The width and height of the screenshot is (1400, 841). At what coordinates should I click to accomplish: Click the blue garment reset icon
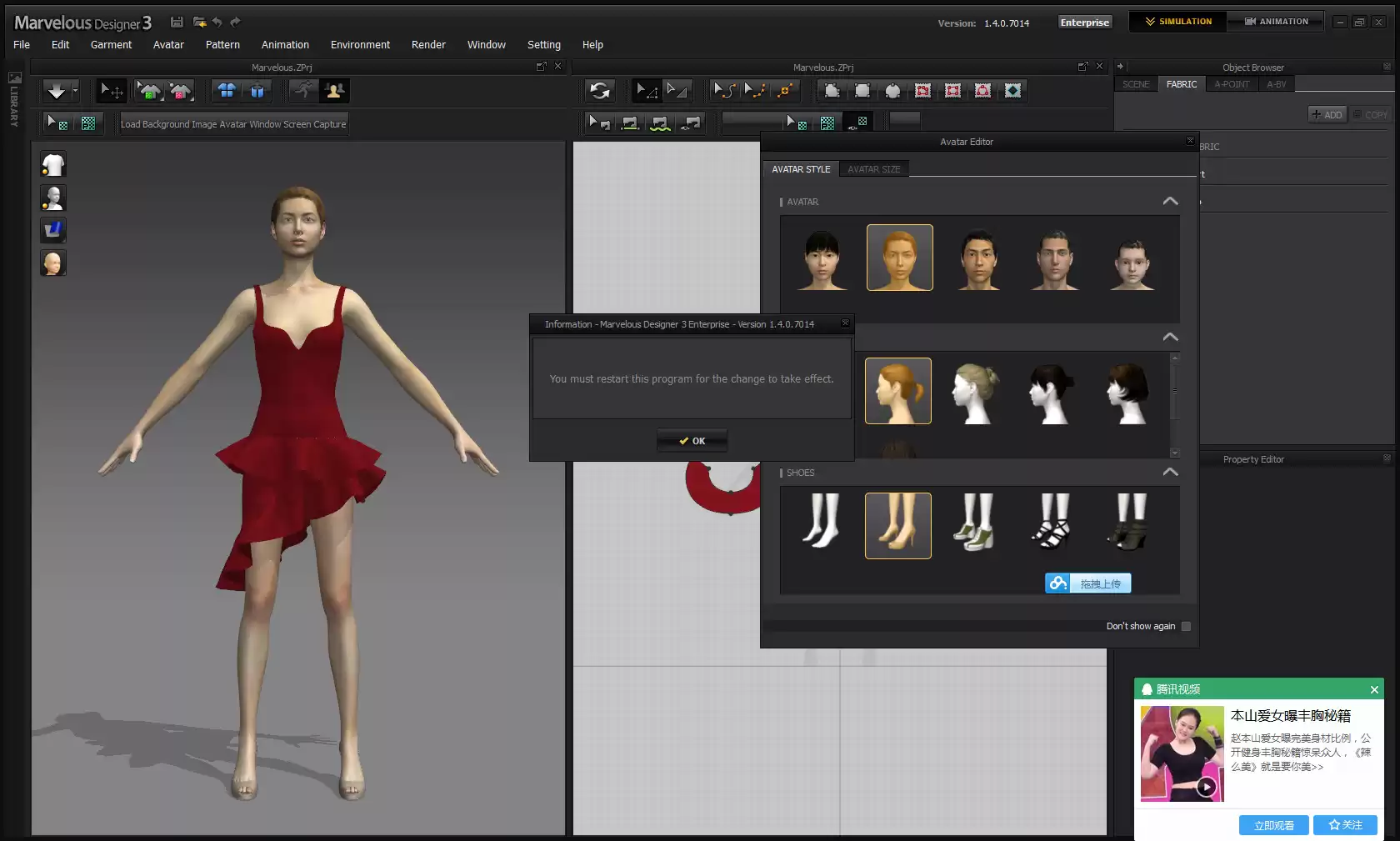click(x=257, y=91)
